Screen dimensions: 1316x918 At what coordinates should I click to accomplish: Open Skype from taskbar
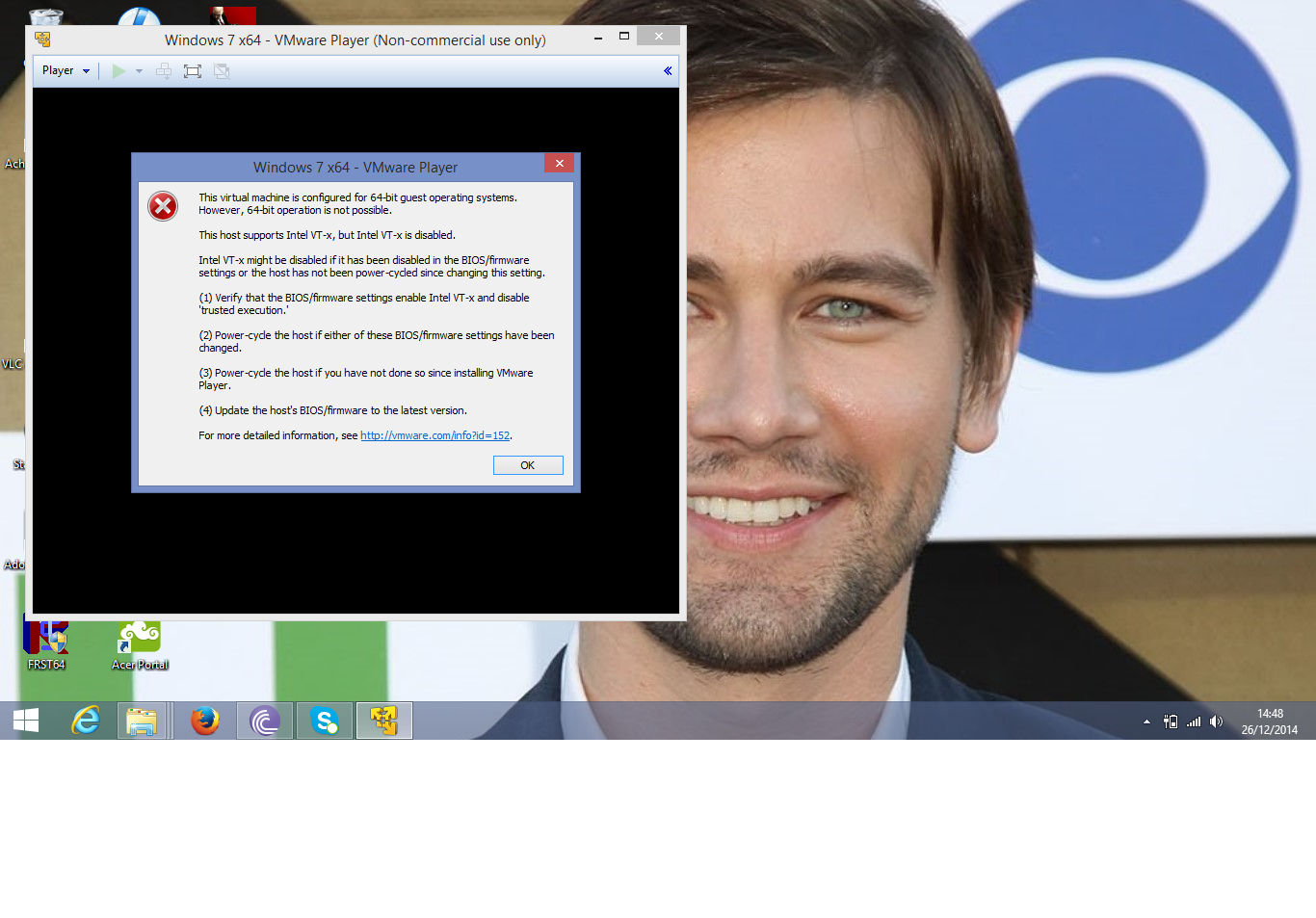pos(325,721)
